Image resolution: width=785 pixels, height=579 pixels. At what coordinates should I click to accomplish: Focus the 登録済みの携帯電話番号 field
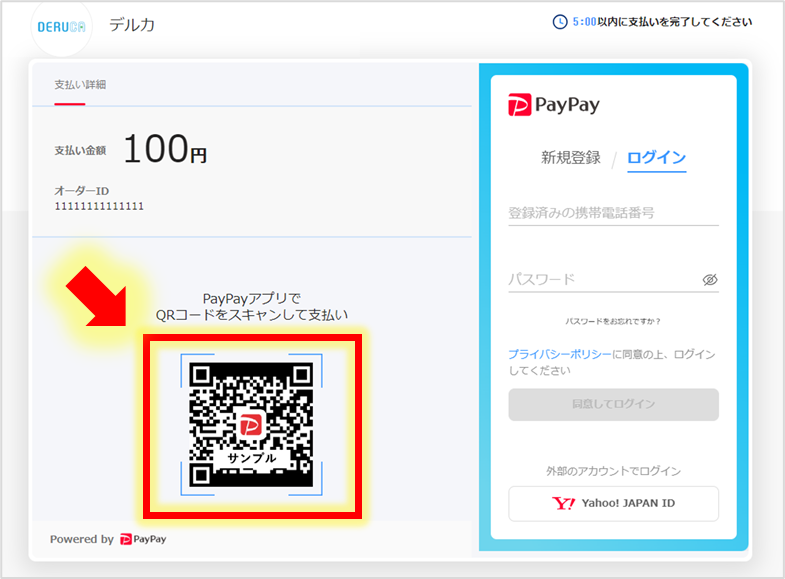[x=613, y=213]
